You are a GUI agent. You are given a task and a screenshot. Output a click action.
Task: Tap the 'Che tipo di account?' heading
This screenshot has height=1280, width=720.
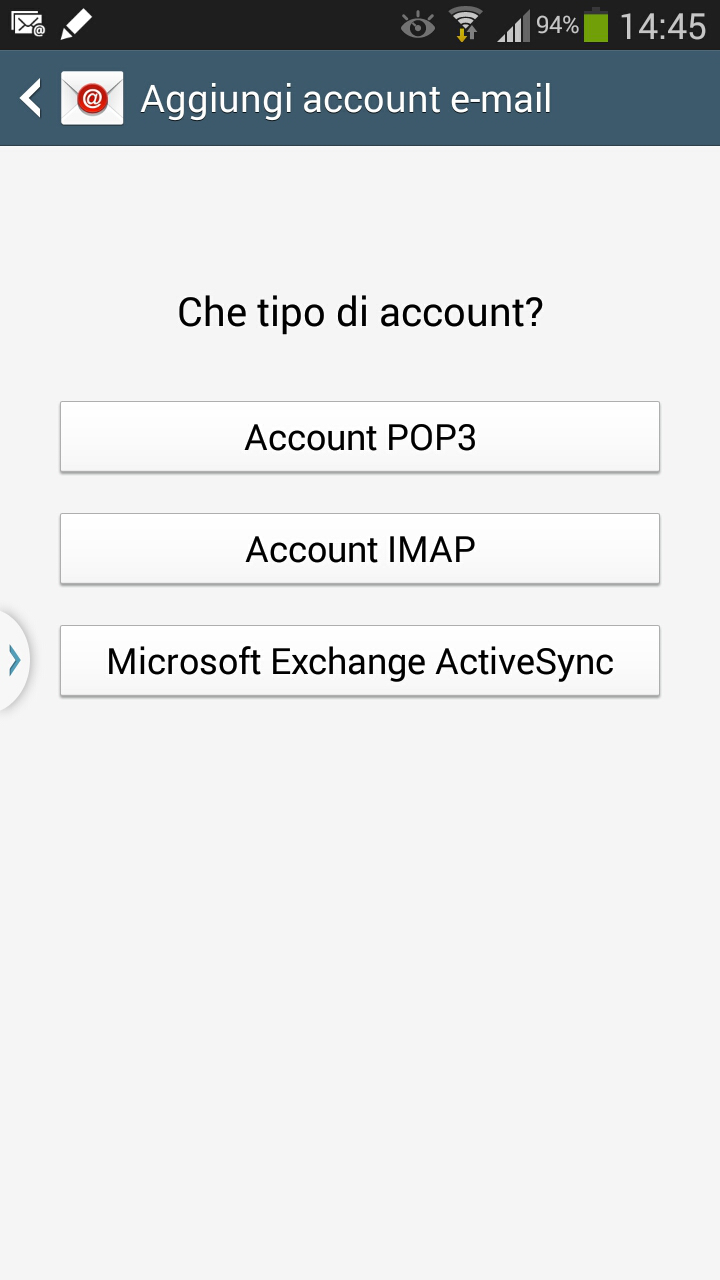click(360, 313)
